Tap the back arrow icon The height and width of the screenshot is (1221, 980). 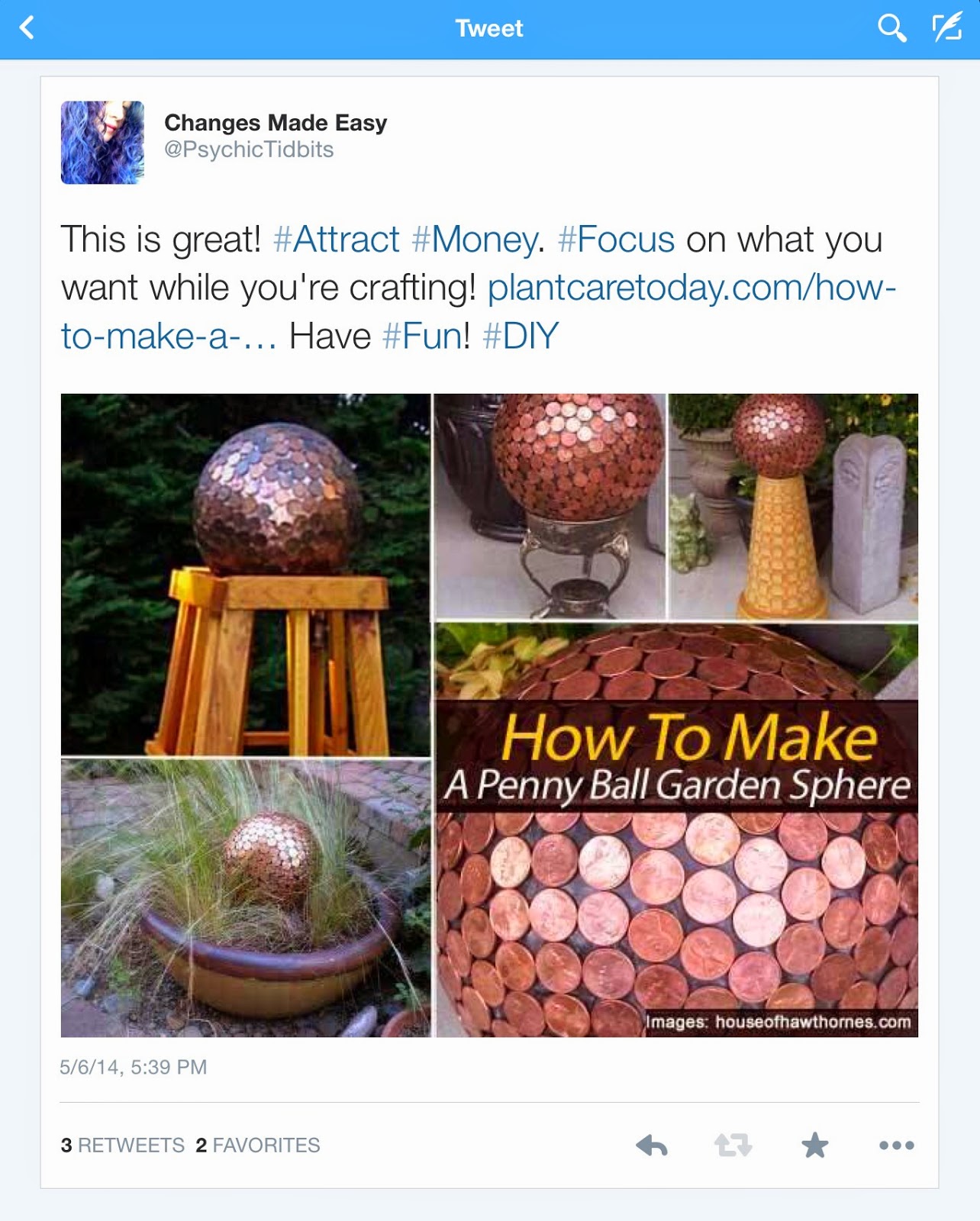[27, 28]
